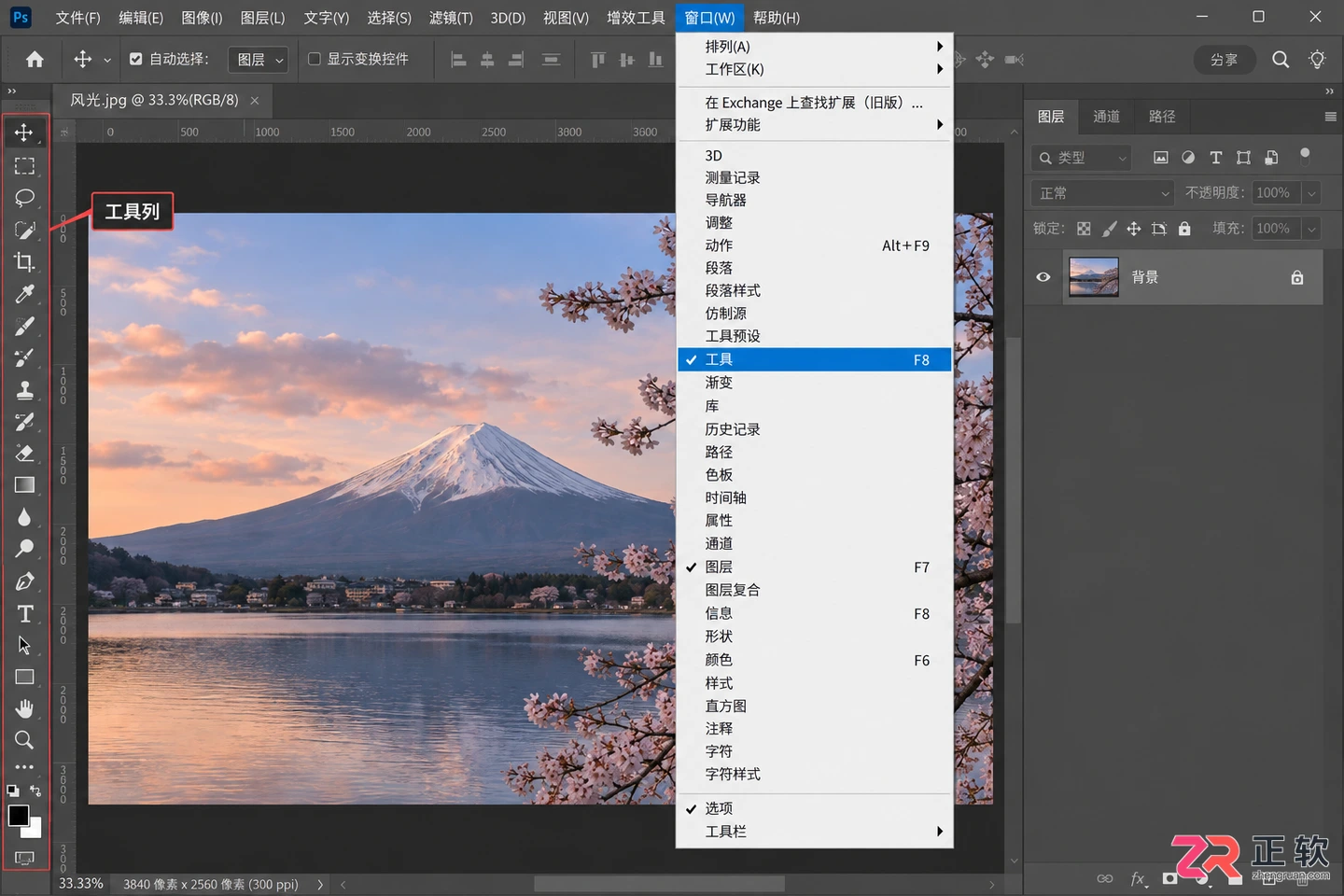Expand 排列(A) submenu

tap(814, 47)
